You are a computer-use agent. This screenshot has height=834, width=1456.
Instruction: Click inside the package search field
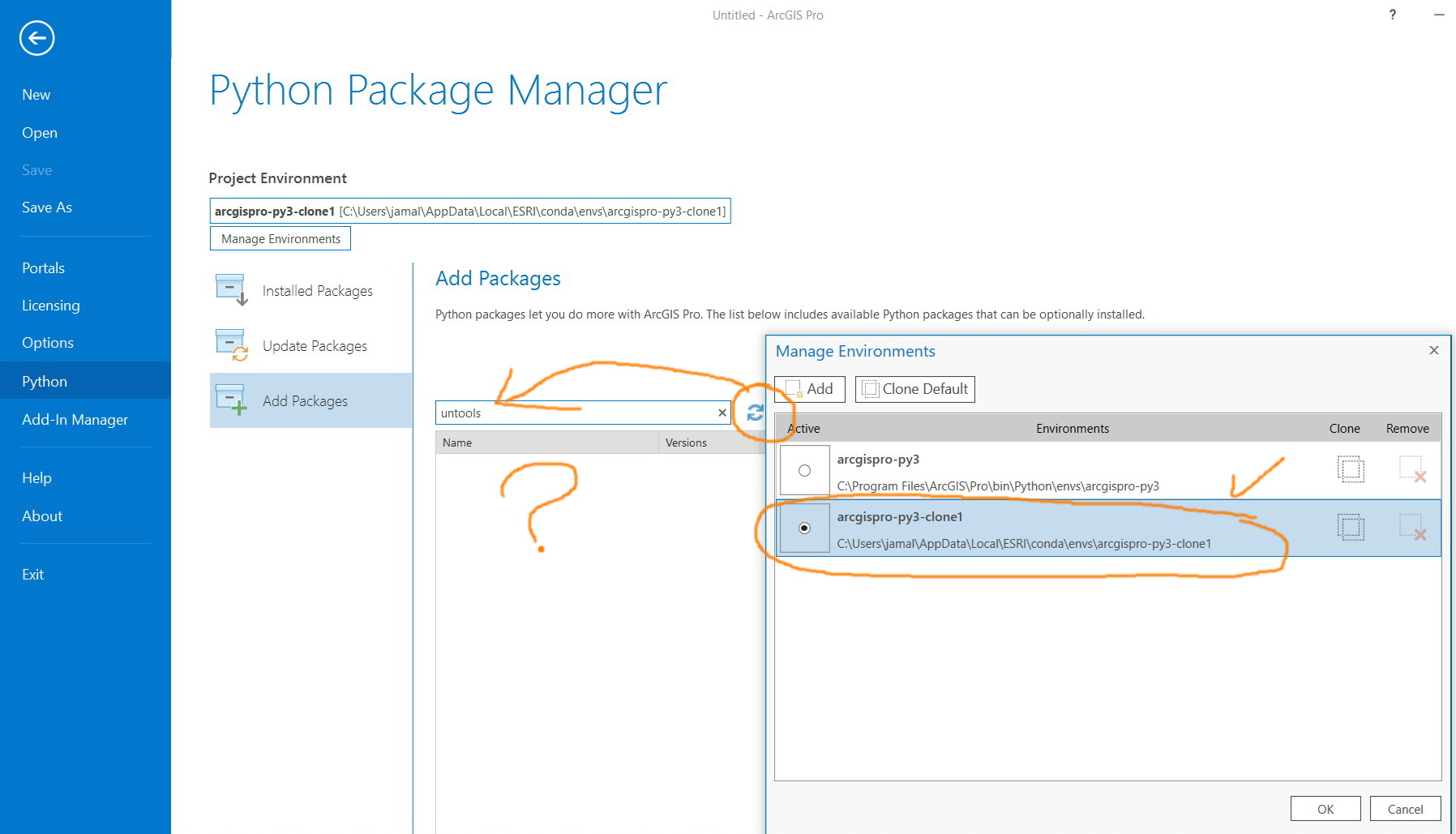[567, 413]
